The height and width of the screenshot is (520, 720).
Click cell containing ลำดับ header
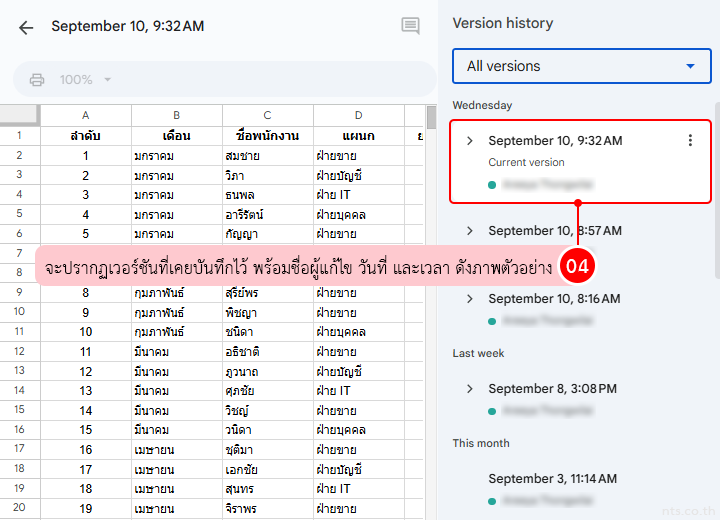[x=86, y=135]
